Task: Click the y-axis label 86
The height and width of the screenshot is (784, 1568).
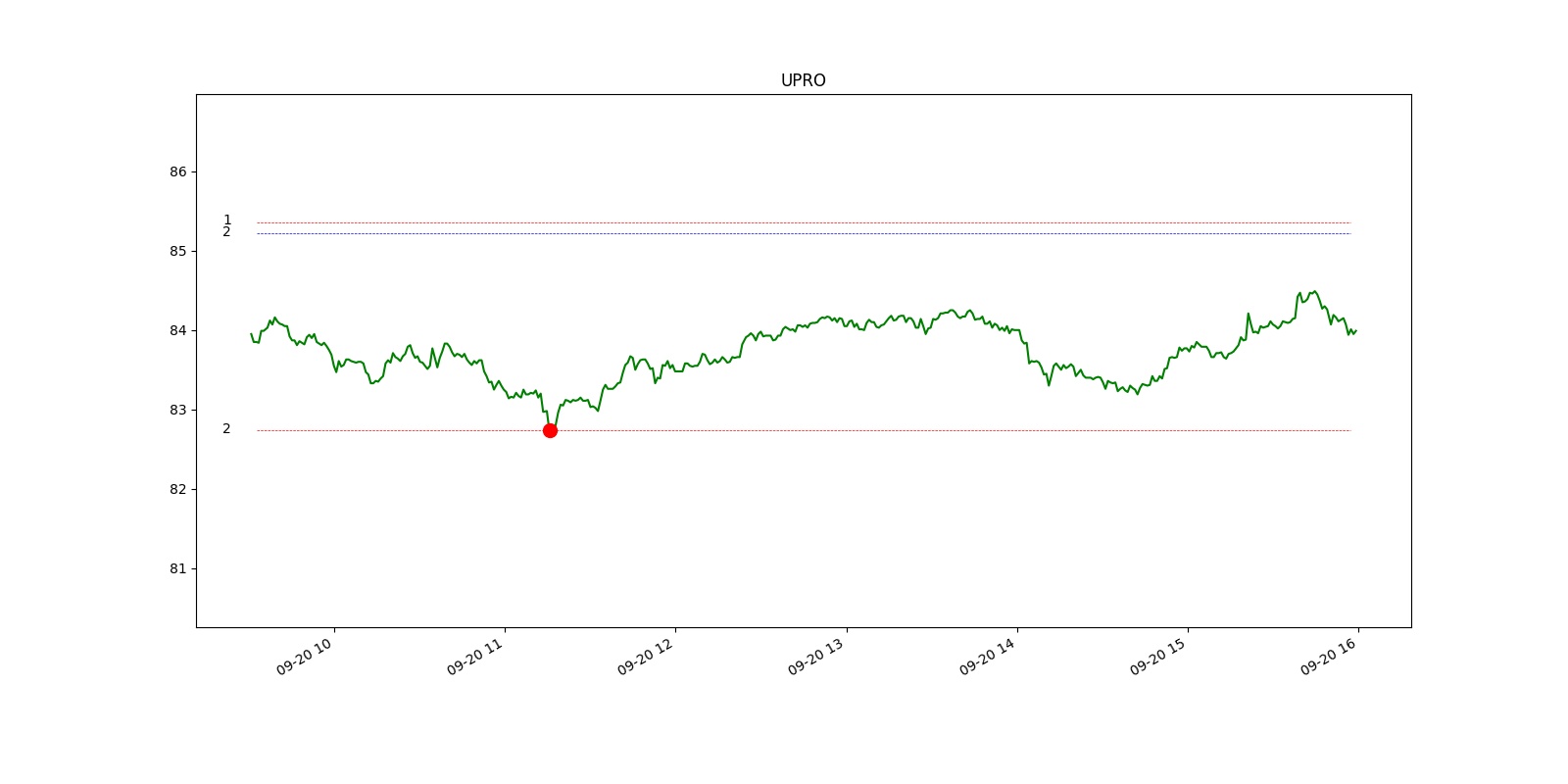Action: pyautogui.click(x=177, y=171)
